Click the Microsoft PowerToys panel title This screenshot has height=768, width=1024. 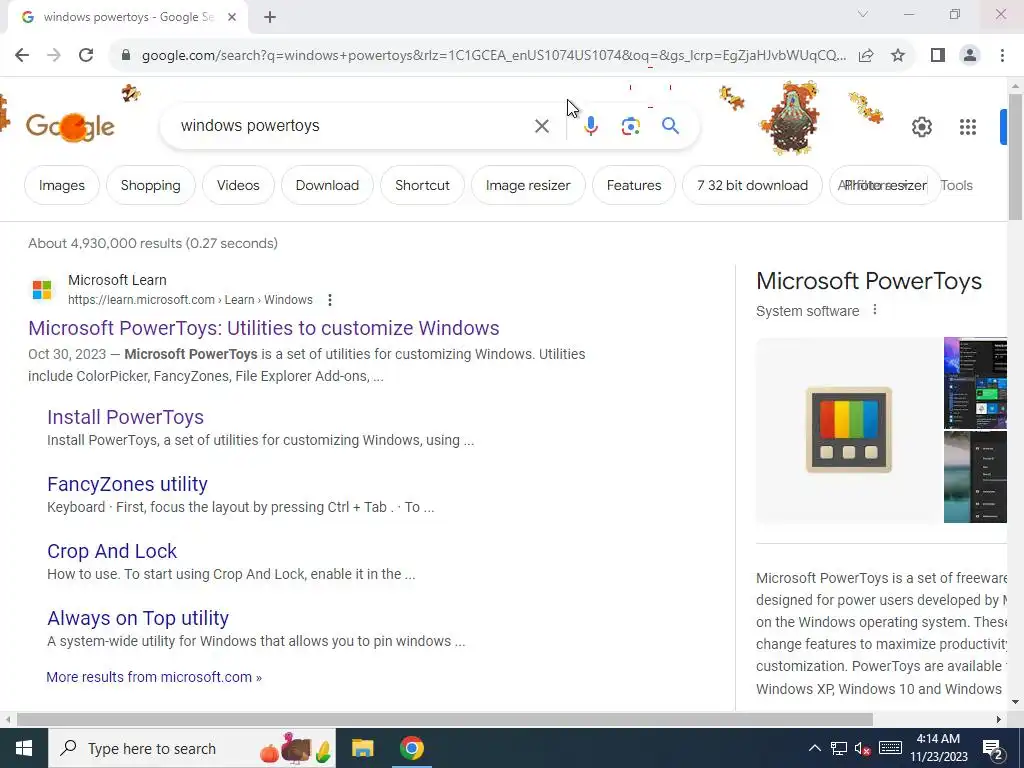(x=869, y=281)
